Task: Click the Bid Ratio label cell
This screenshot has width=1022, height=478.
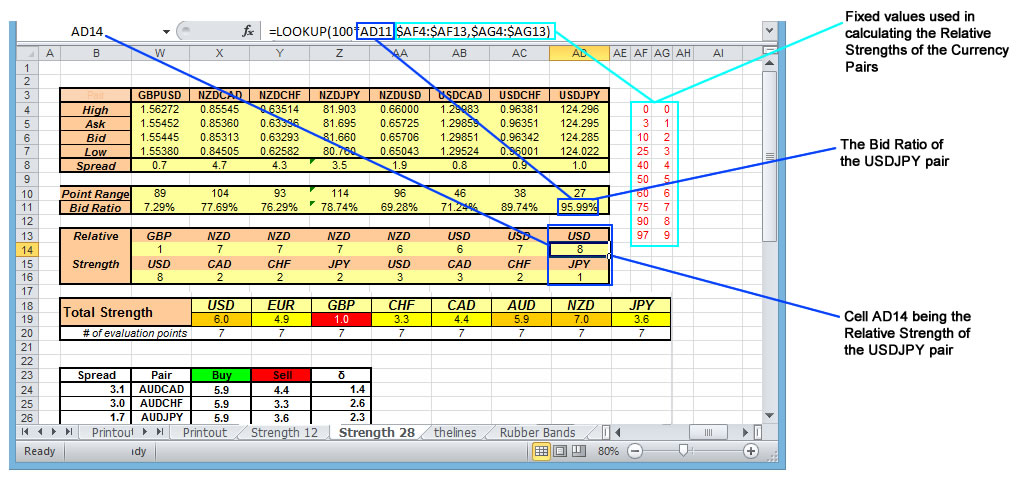Action: click(96, 207)
